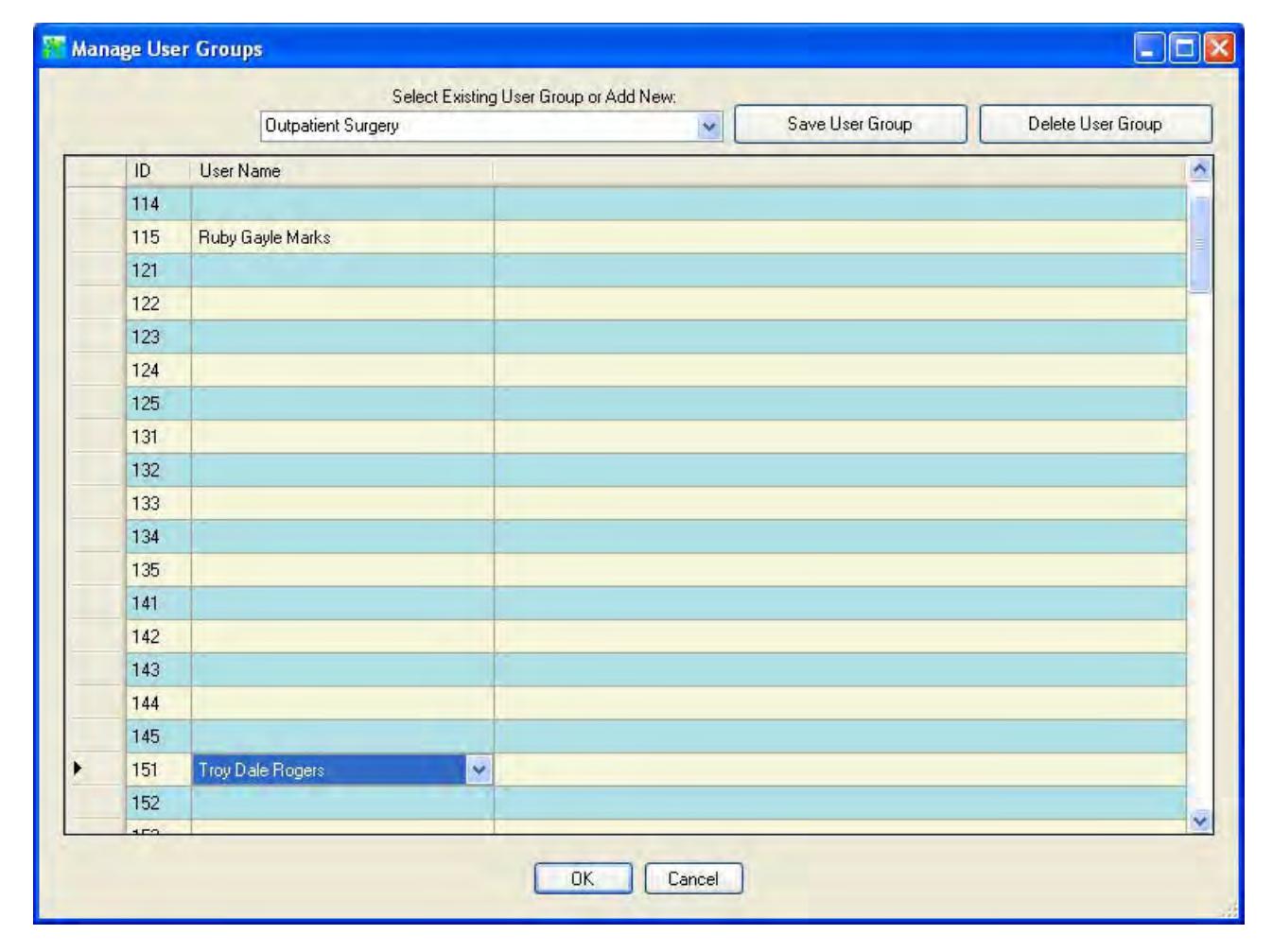Screen dimensions: 1273x952
Task: Select ID cell 141
Action: pos(159,603)
